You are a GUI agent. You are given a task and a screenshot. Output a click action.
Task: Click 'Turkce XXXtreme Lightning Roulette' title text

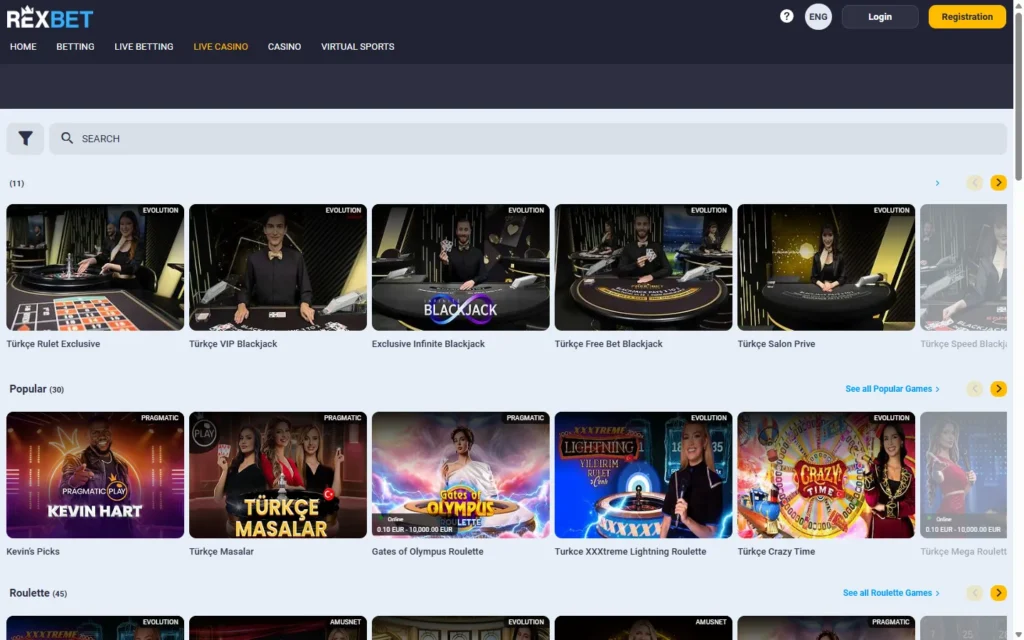coord(630,552)
